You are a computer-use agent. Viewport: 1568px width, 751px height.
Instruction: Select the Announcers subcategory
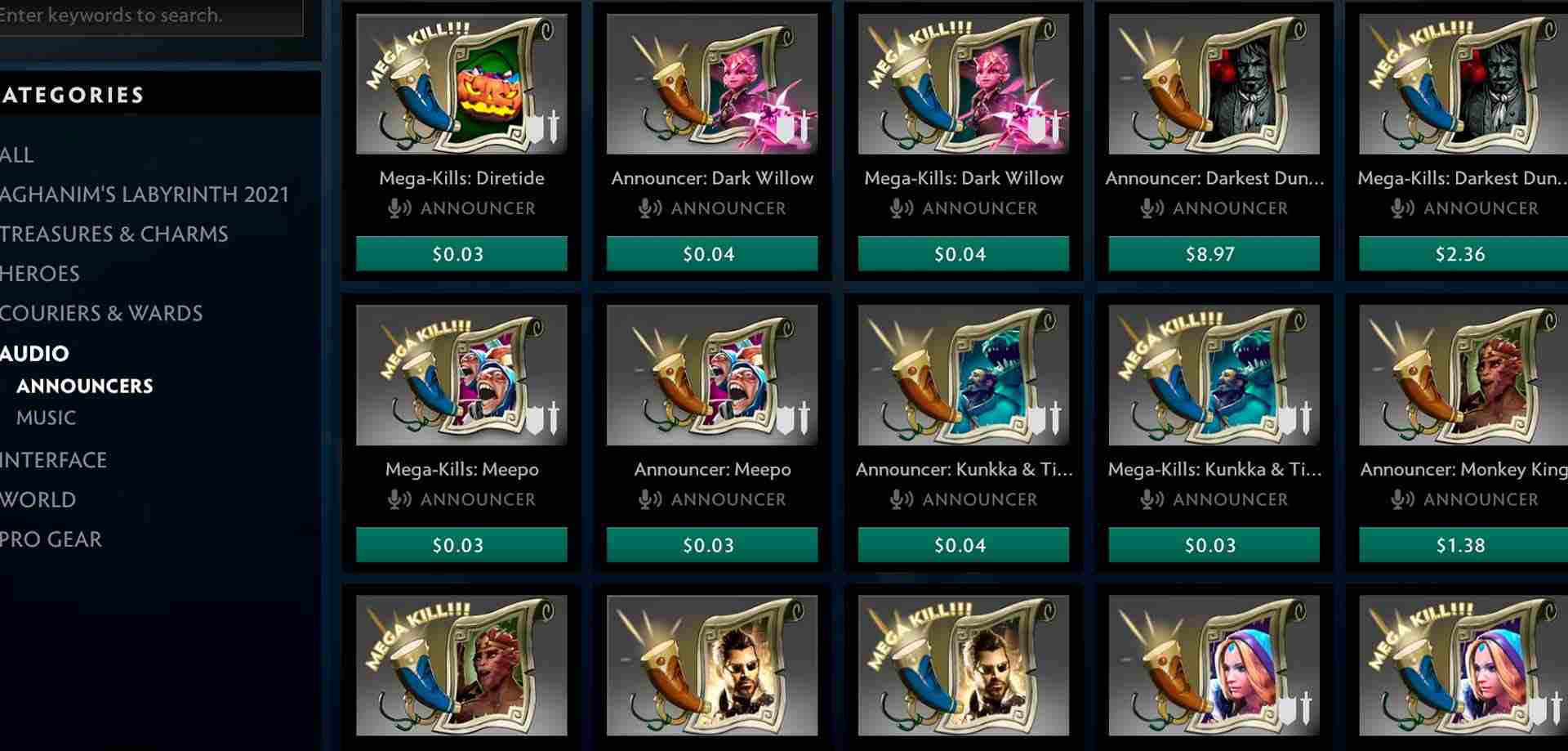pyautogui.click(x=85, y=386)
